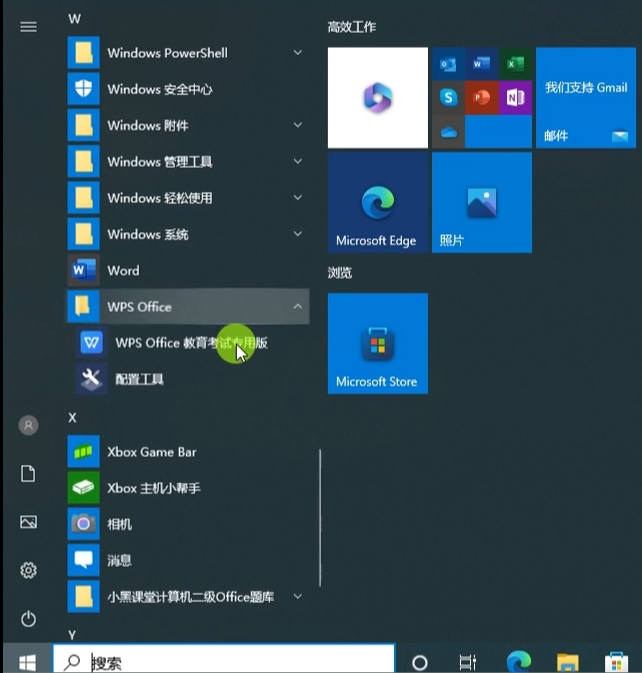Expand the Windows 轻松使用 chevron

coord(297,197)
